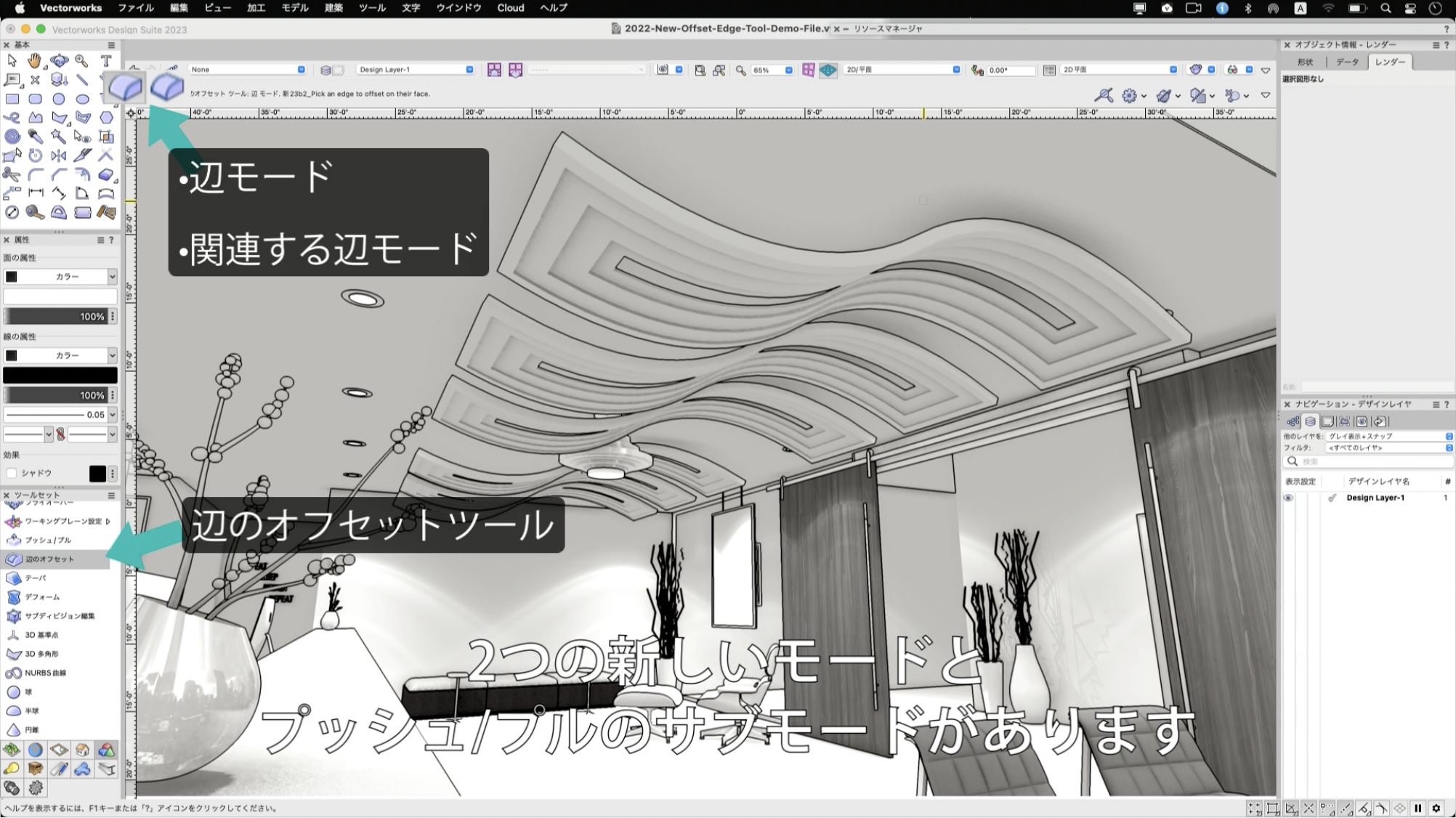Open the Design Layer-1 layer dropdown
This screenshot has height=818, width=1456.
point(415,70)
